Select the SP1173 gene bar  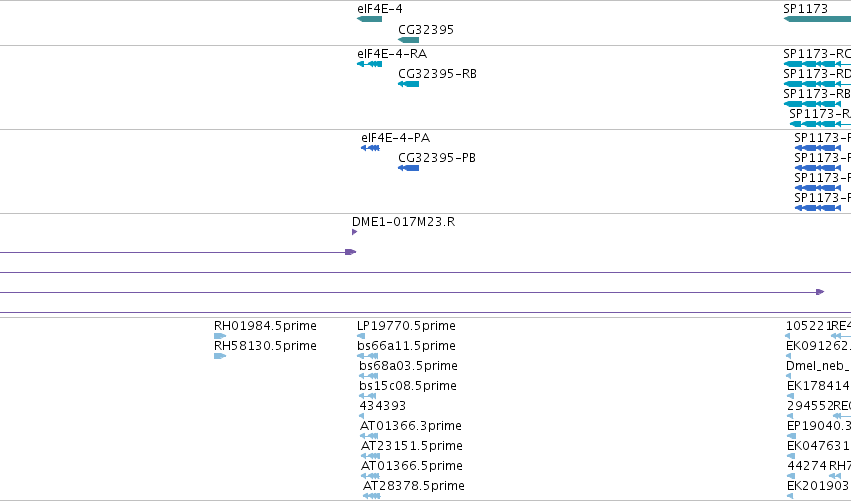click(817, 19)
